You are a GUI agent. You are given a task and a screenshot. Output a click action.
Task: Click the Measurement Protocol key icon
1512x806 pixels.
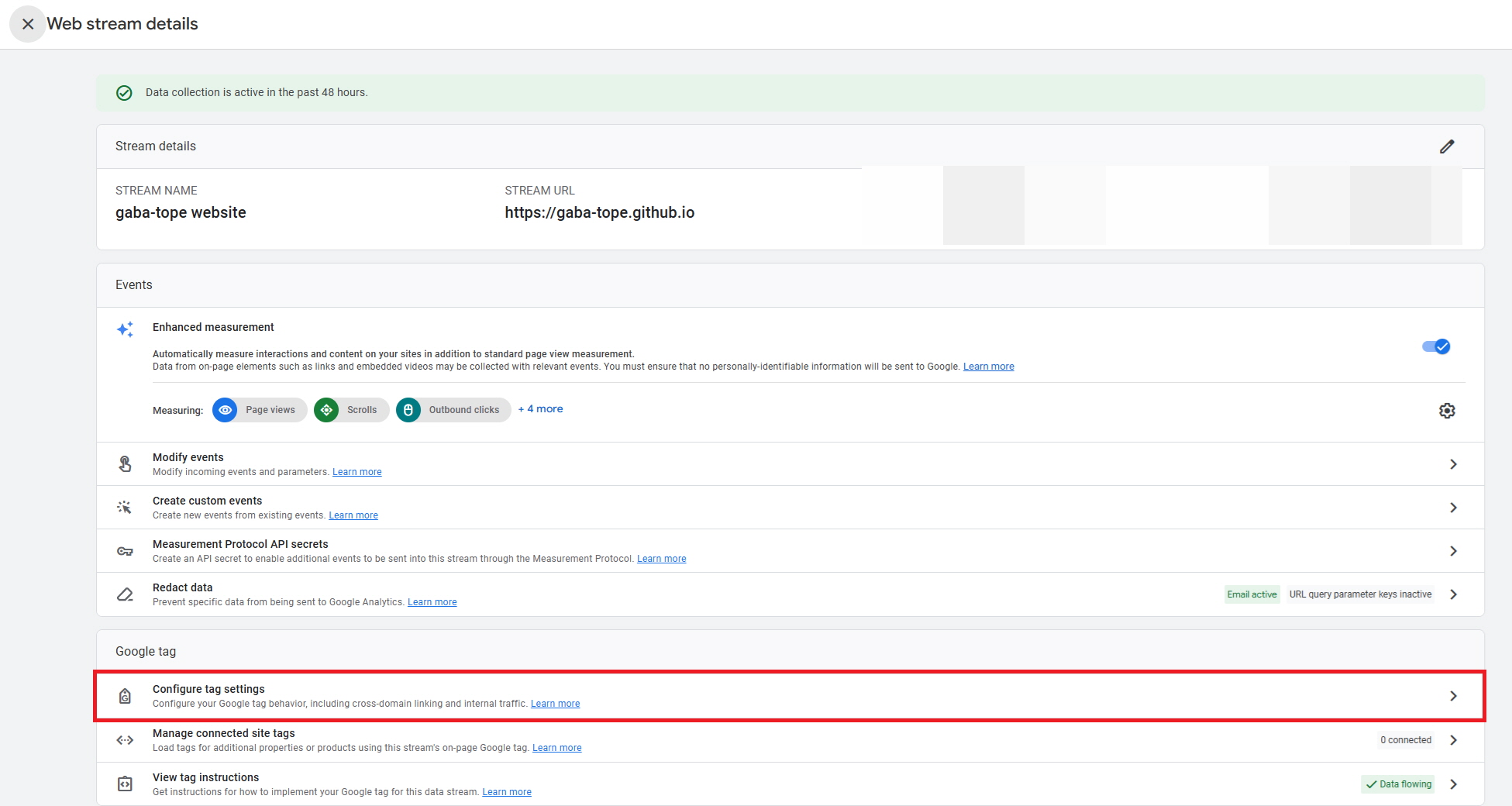coord(125,551)
